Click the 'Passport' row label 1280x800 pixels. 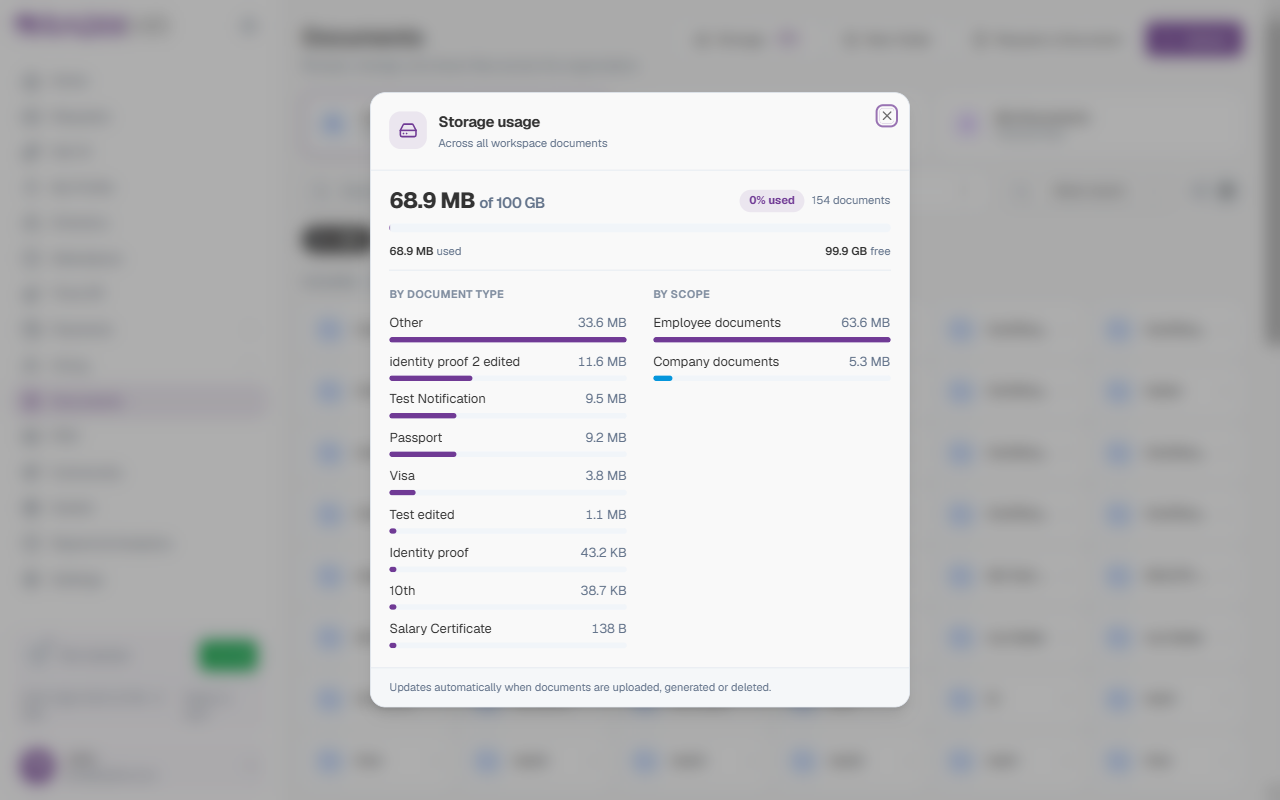click(x=416, y=438)
